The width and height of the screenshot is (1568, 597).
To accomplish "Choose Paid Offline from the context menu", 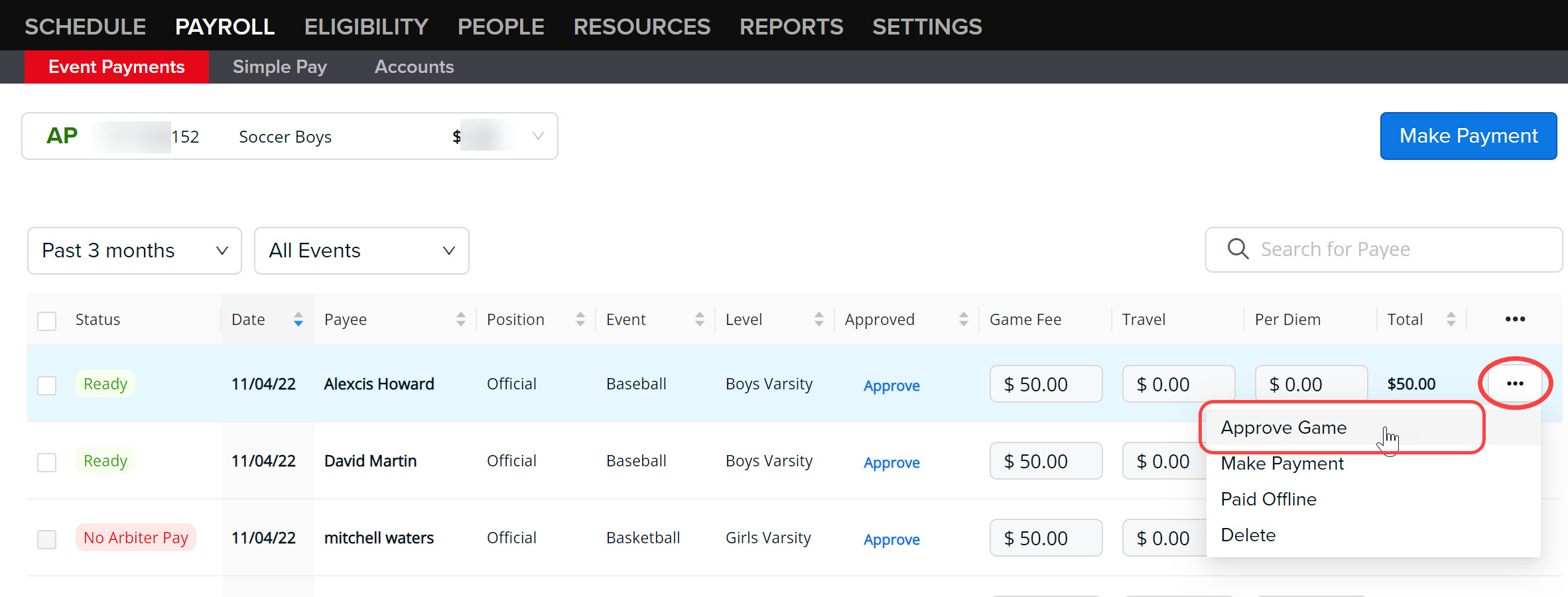I will [1373, 499].
